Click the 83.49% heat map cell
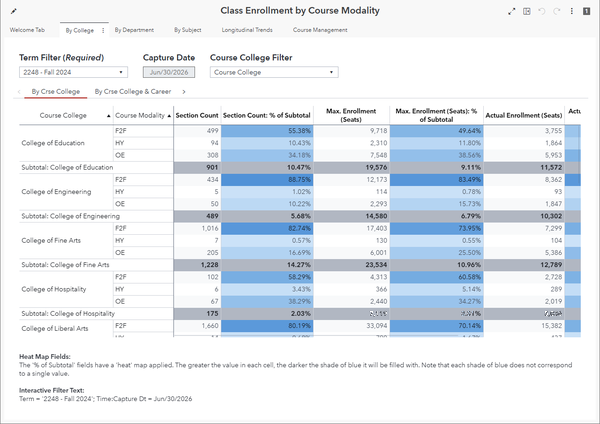Screen dimensions: 600x424 (x=436, y=179)
